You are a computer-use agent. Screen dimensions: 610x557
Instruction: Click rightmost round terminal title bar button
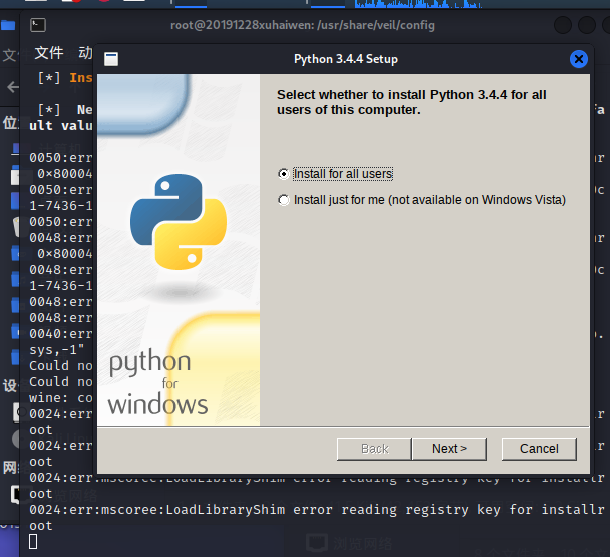coord(606,26)
